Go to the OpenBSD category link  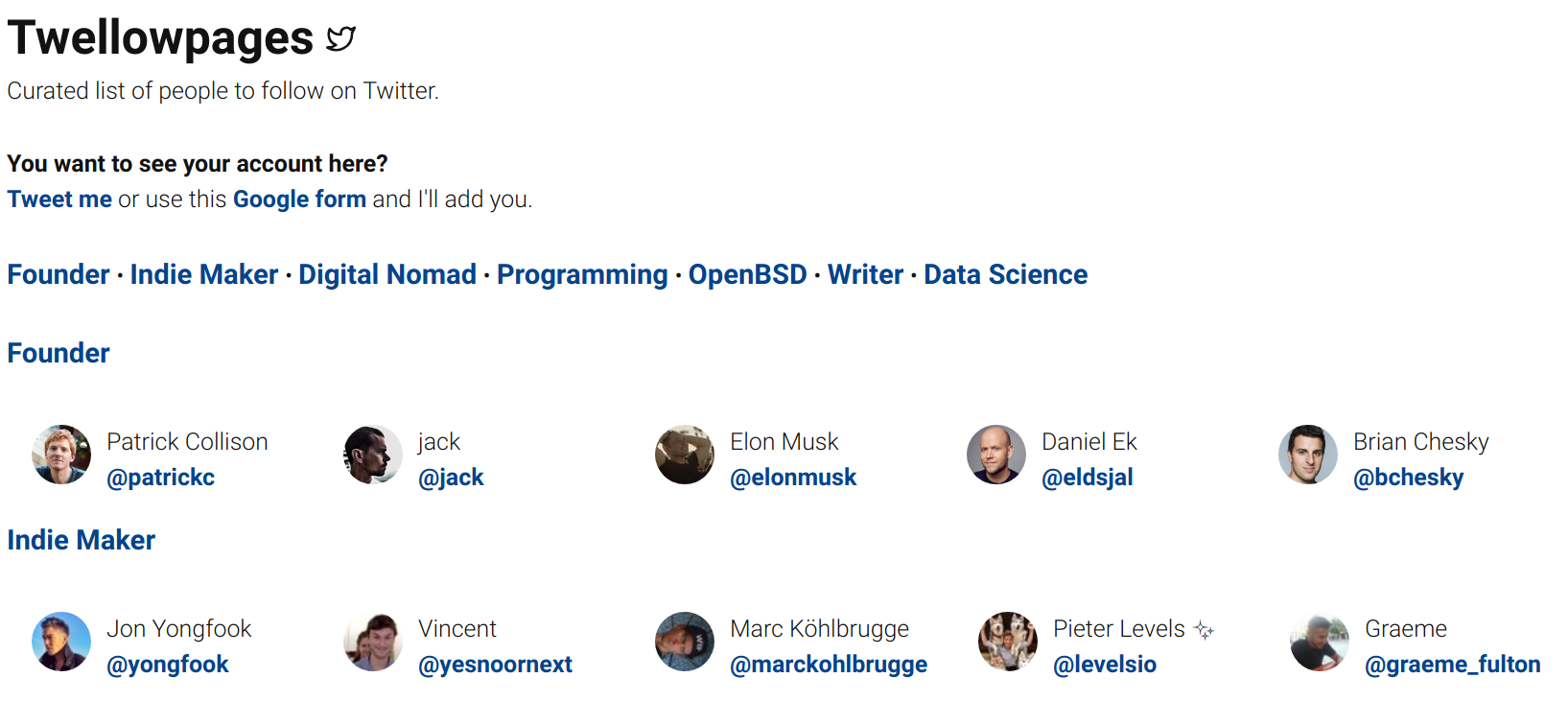click(748, 275)
